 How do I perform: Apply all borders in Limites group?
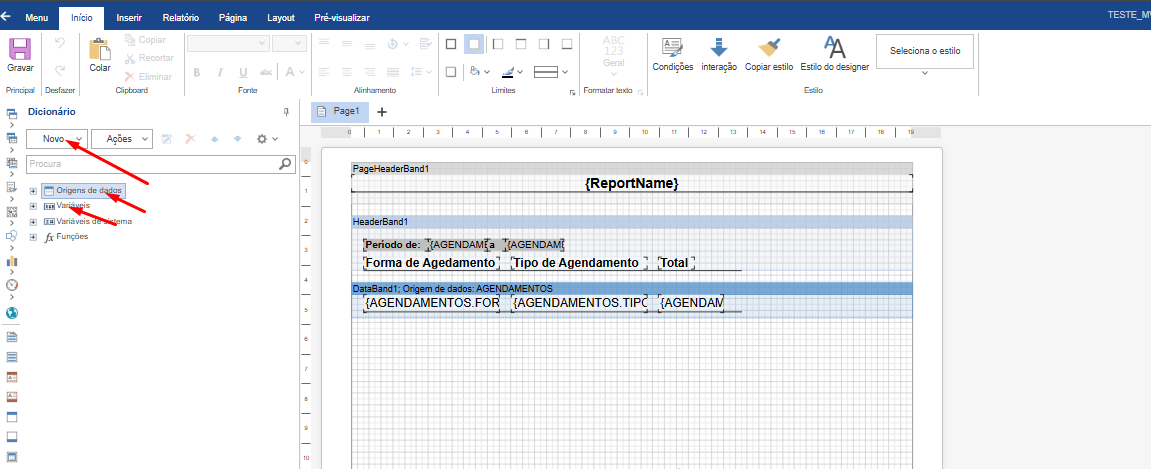451,44
